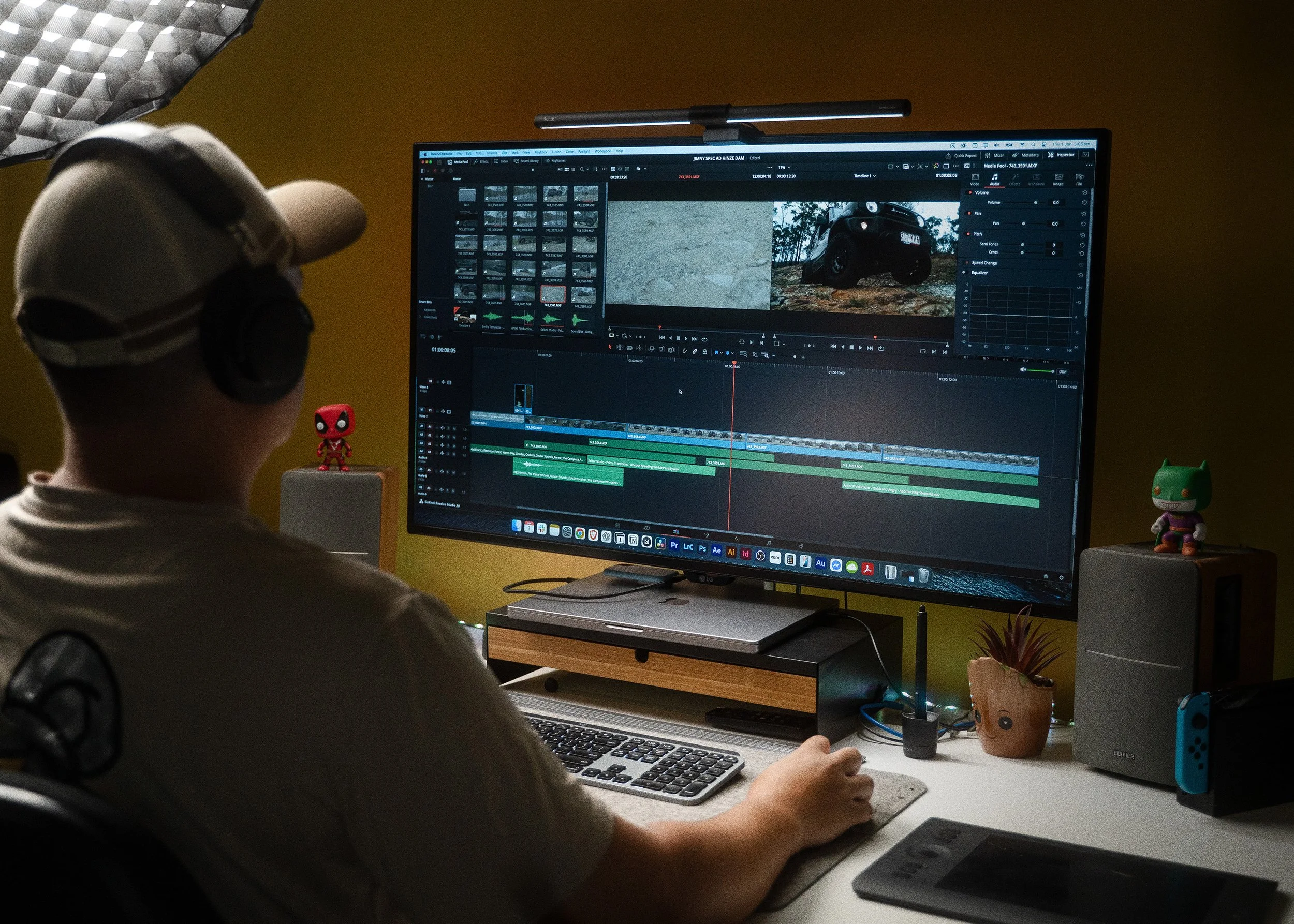Toggle the Volume section enable dot
1294x924 pixels.
970,192
